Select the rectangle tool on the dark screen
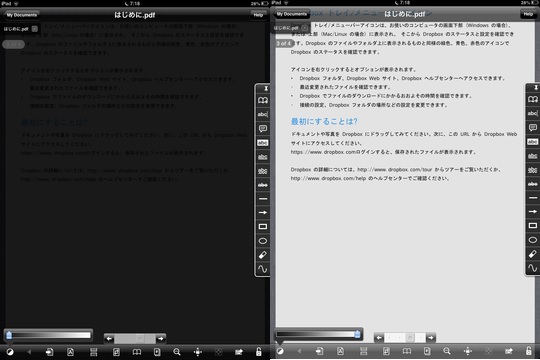 263,227
